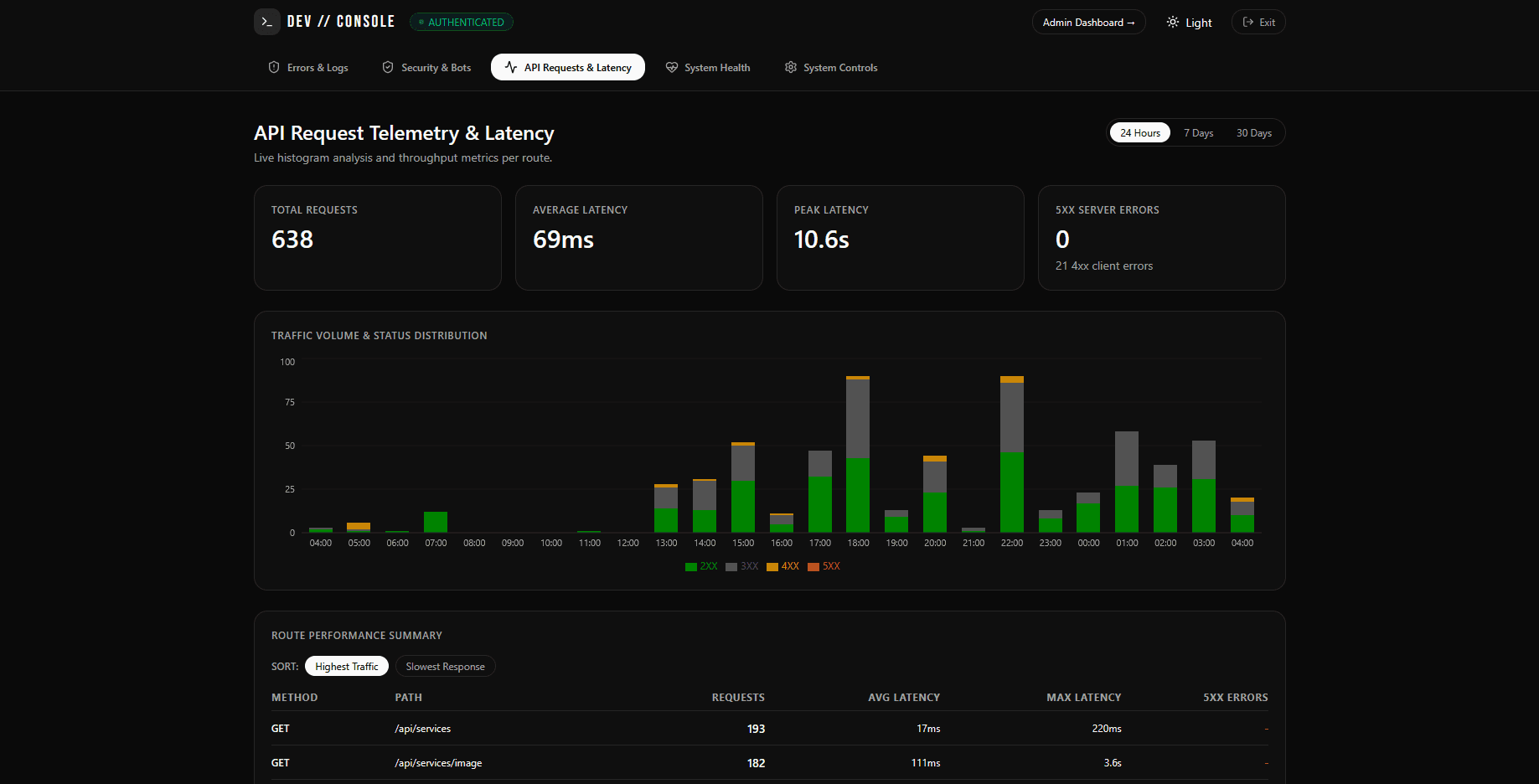Click the /api/services/image path row

(x=770, y=763)
